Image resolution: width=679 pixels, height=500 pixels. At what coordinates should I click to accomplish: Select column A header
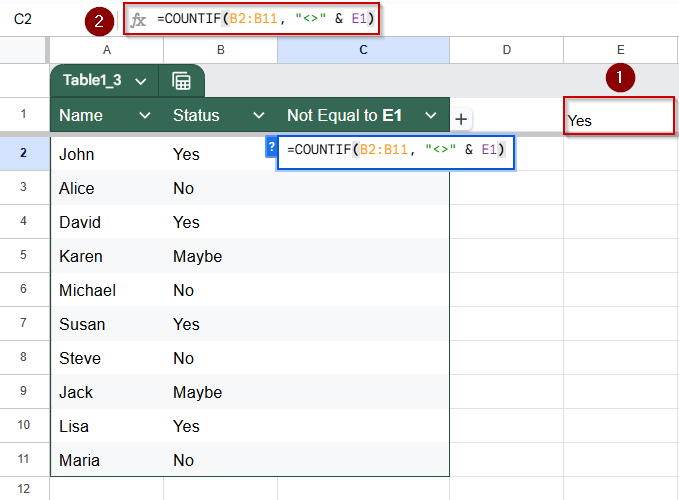pyautogui.click(x=107, y=50)
